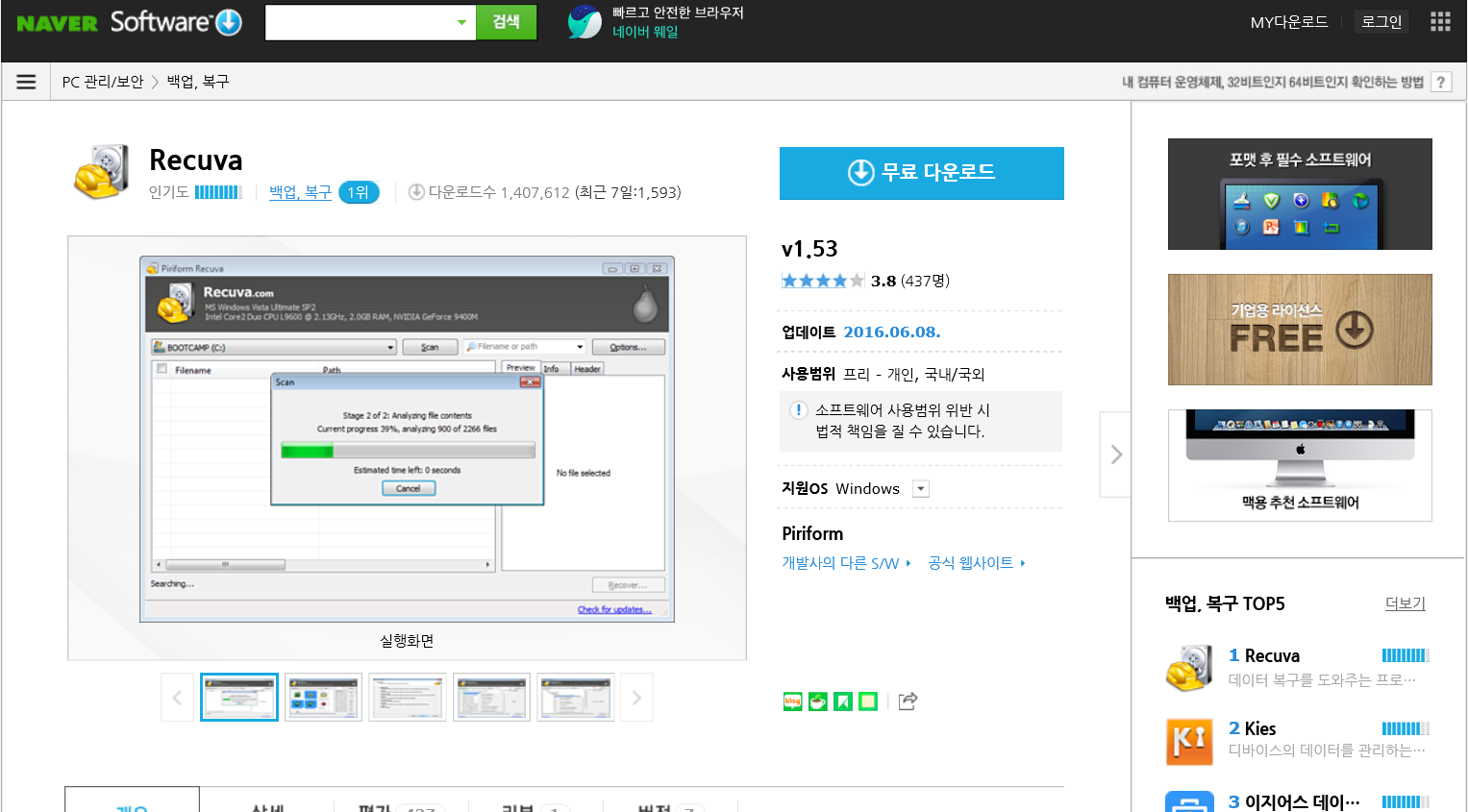Select fifth screenshot thumbnail
Viewport: 1468px width, 812px height.
point(576,698)
